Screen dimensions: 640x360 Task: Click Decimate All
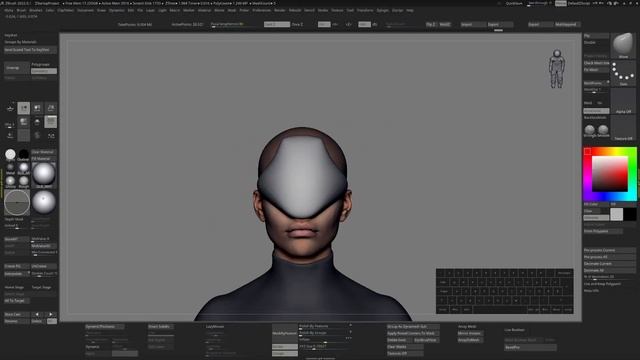(x=609, y=270)
